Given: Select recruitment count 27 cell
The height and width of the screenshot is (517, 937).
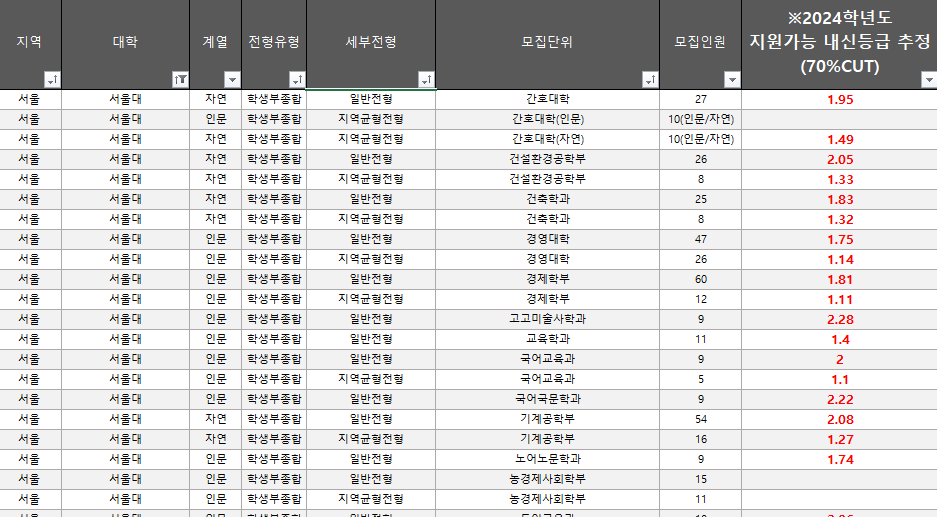Looking at the screenshot, I should (x=700, y=99).
